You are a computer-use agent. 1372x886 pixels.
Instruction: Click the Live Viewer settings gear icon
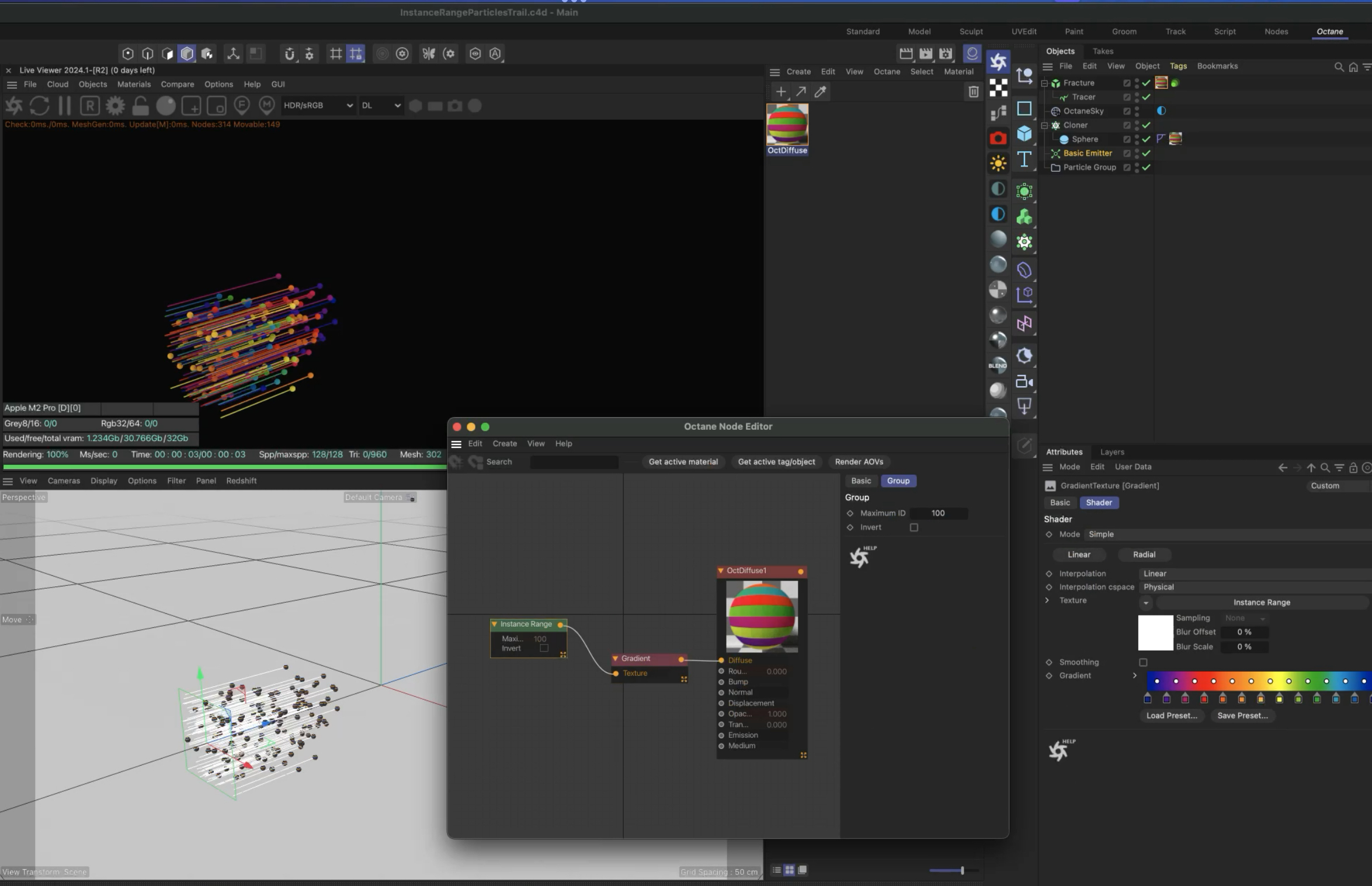pyautogui.click(x=115, y=106)
